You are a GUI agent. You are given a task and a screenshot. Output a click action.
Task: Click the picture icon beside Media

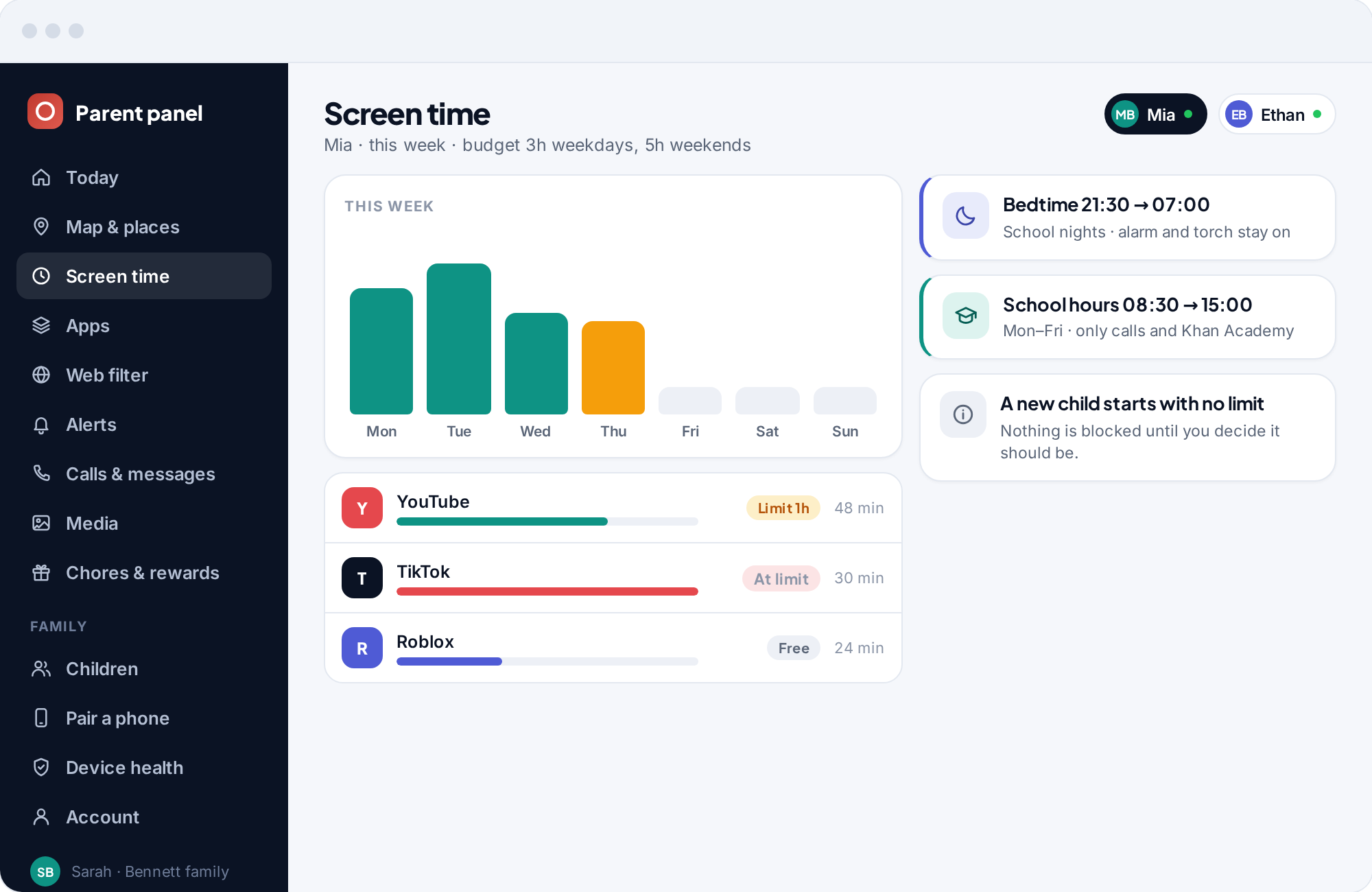(41, 524)
